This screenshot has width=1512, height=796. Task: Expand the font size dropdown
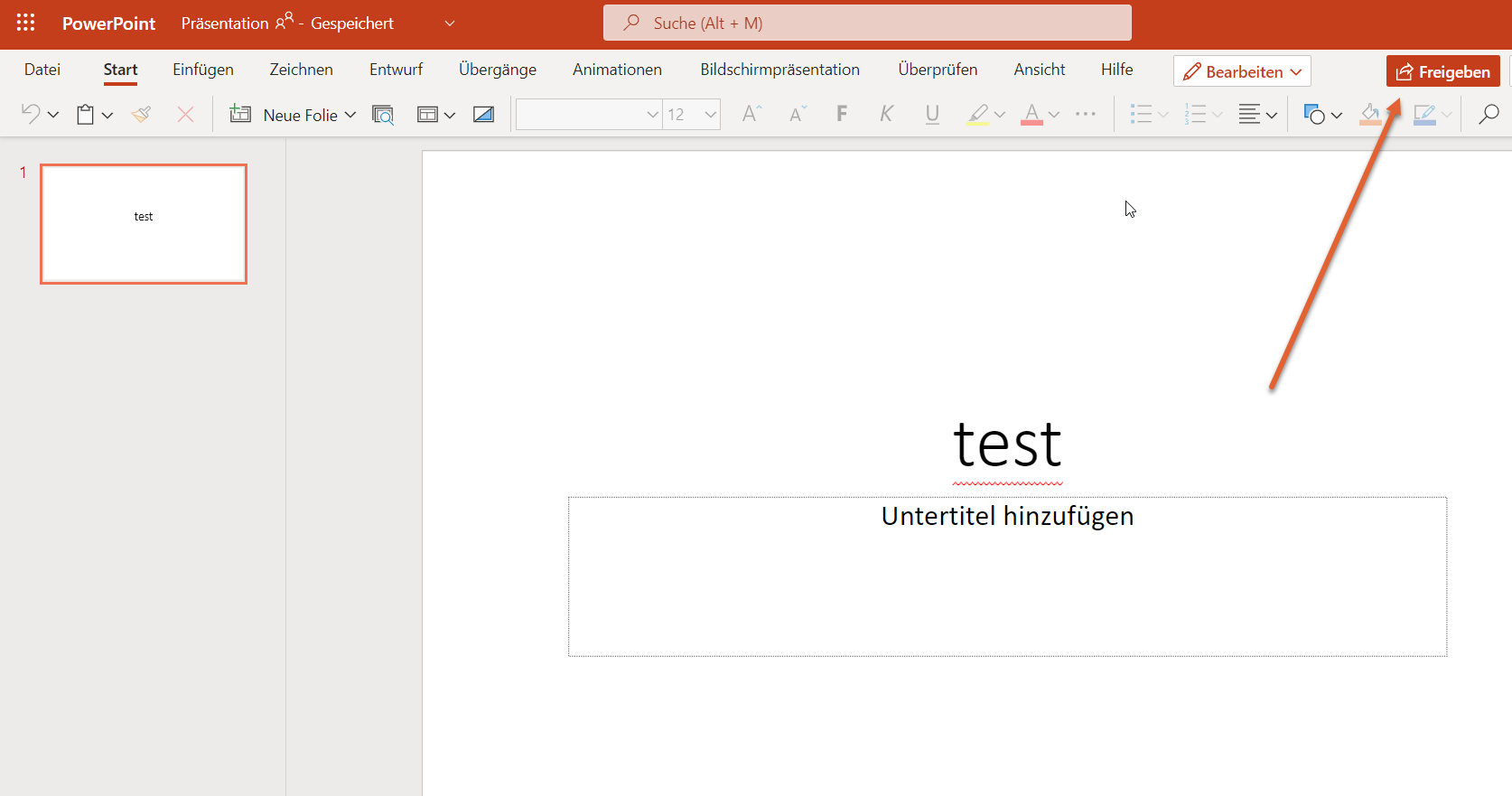click(710, 115)
